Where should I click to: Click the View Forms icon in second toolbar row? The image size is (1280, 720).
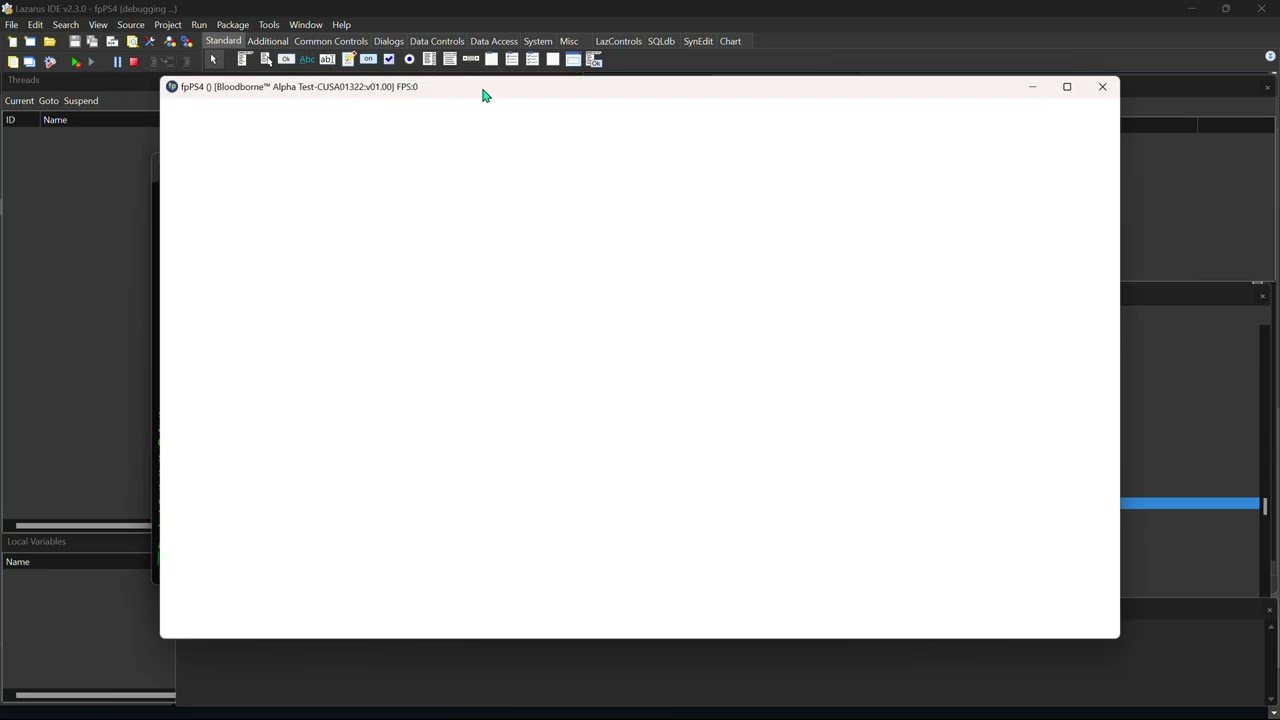29,62
